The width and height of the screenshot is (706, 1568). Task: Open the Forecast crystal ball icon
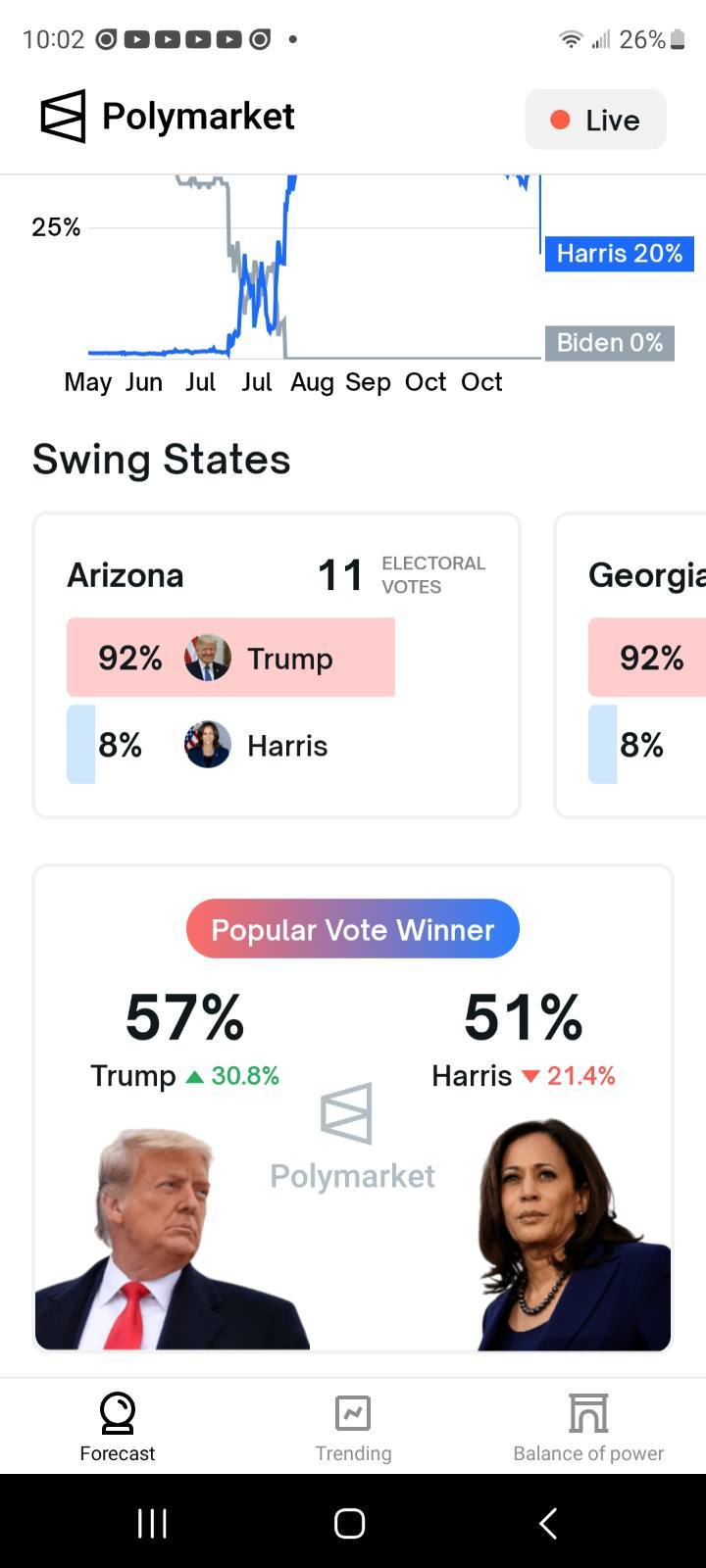point(118,1413)
